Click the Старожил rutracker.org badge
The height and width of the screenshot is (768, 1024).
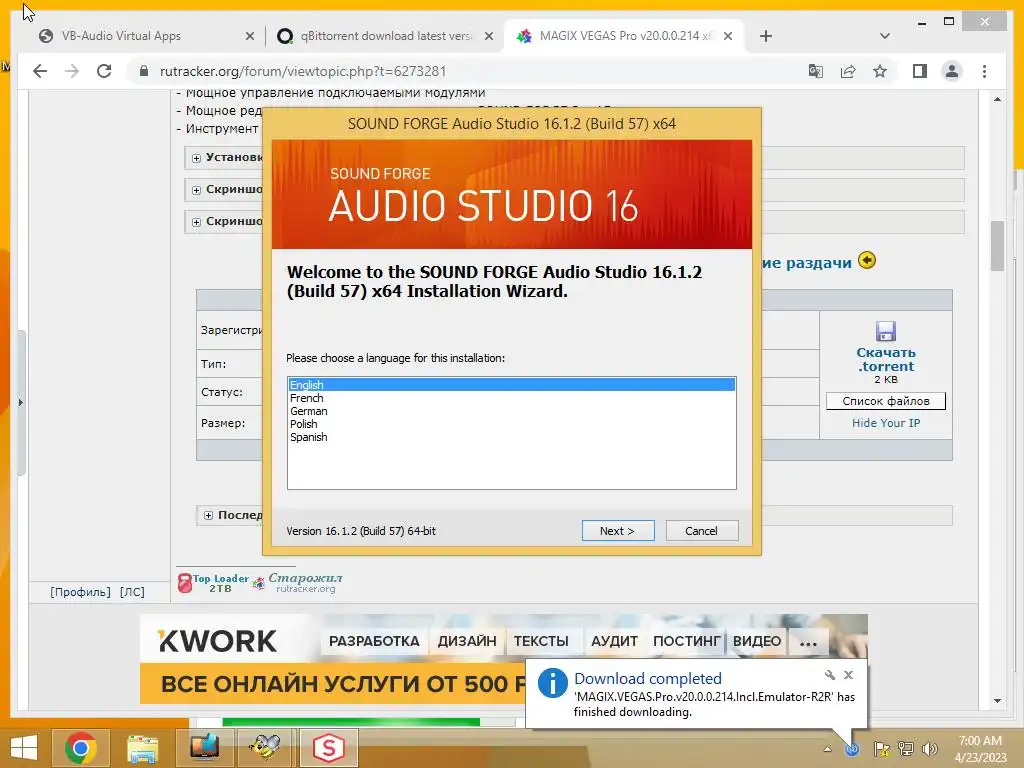298,583
